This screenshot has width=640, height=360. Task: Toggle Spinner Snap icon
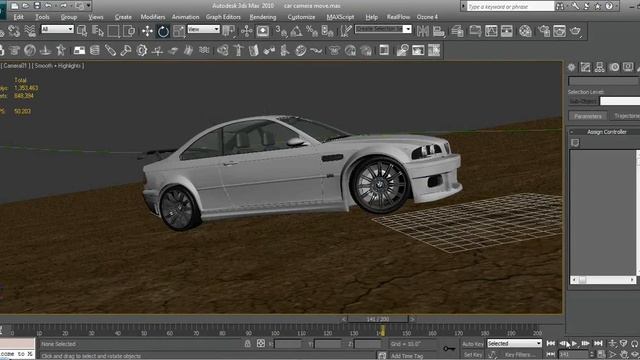(327, 31)
